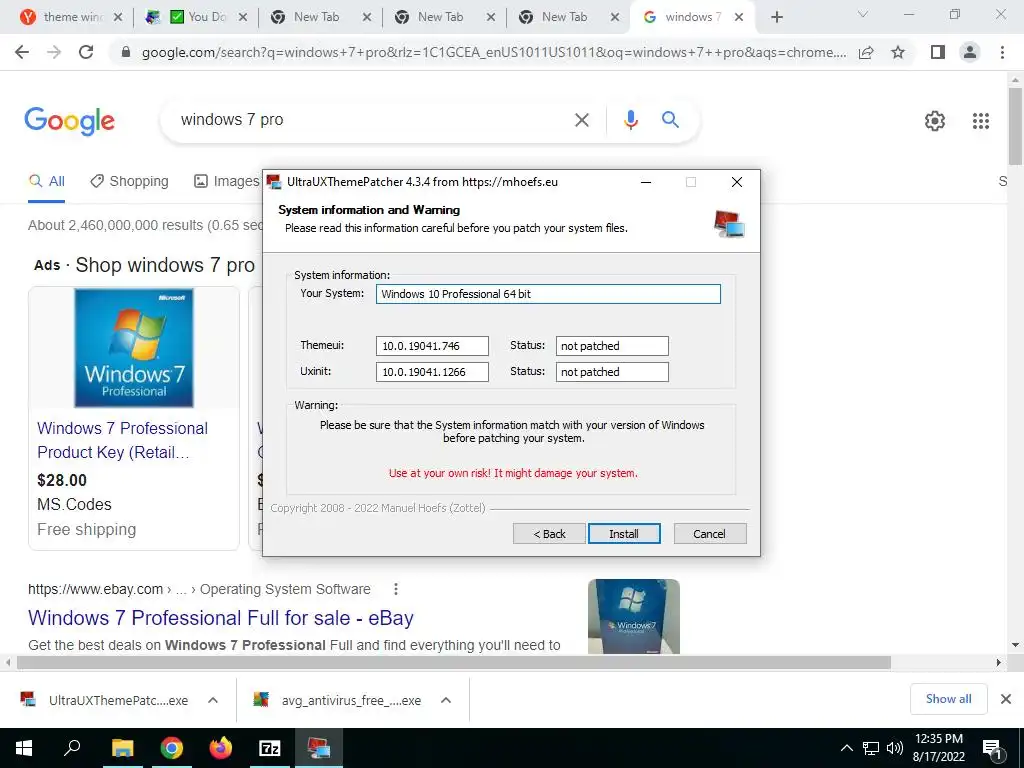Image resolution: width=1024 pixels, height=768 pixels.
Task: Close the 'theme win' tab
Action: (118, 17)
